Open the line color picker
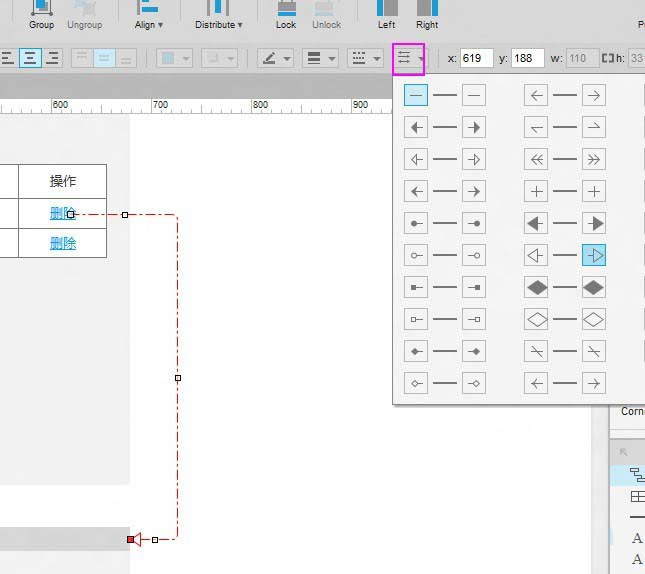The height and width of the screenshot is (574, 645). (274, 59)
